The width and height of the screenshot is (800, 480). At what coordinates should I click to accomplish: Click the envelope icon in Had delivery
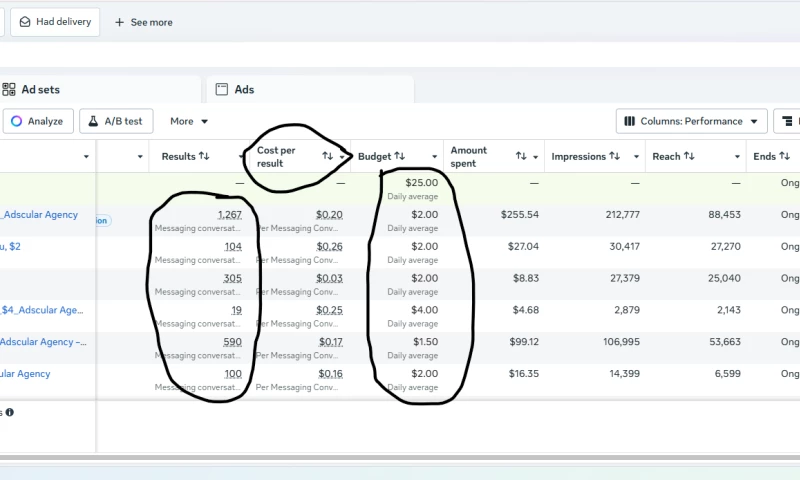point(24,22)
